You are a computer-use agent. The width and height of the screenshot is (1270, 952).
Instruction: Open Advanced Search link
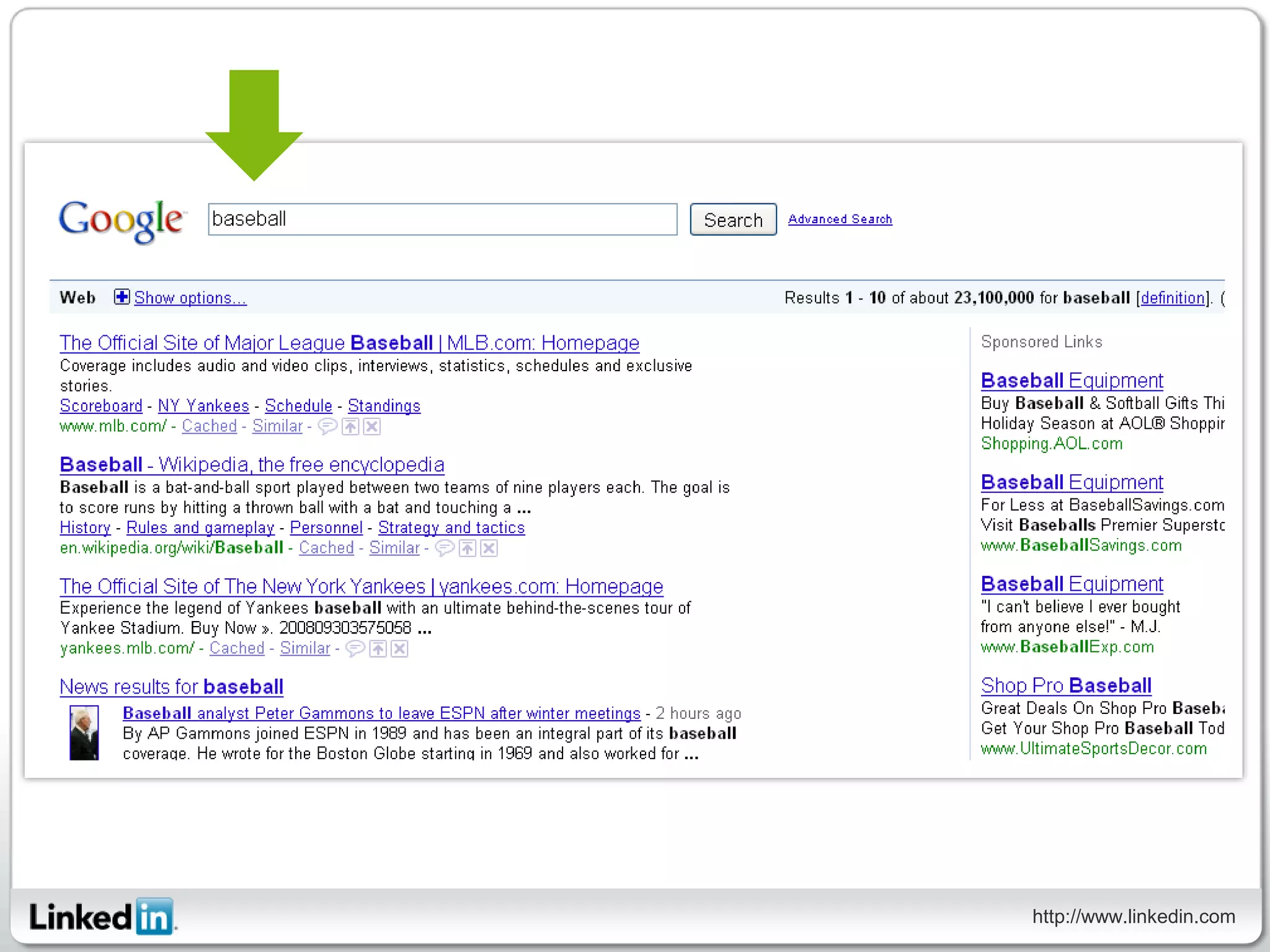(840, 219)
